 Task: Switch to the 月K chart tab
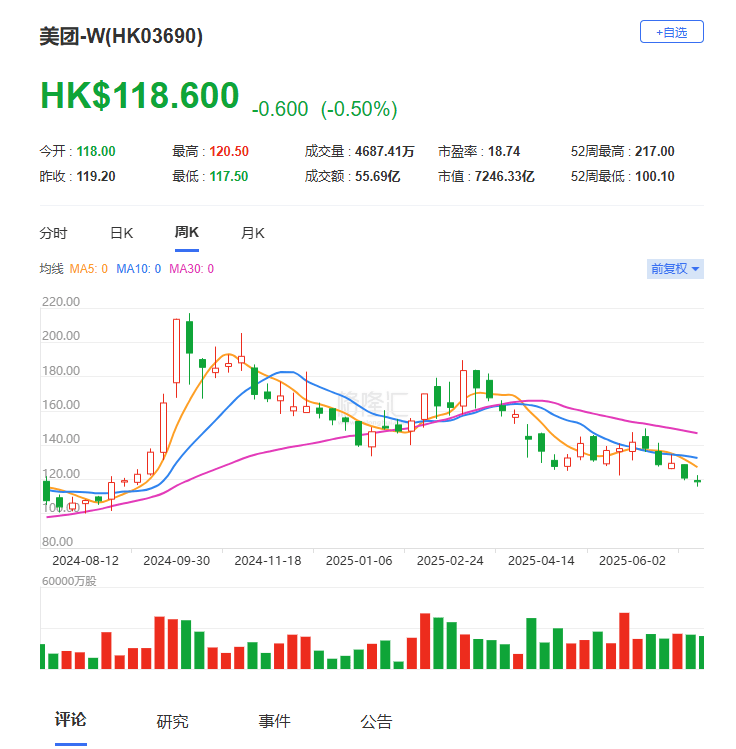[253, 233]
